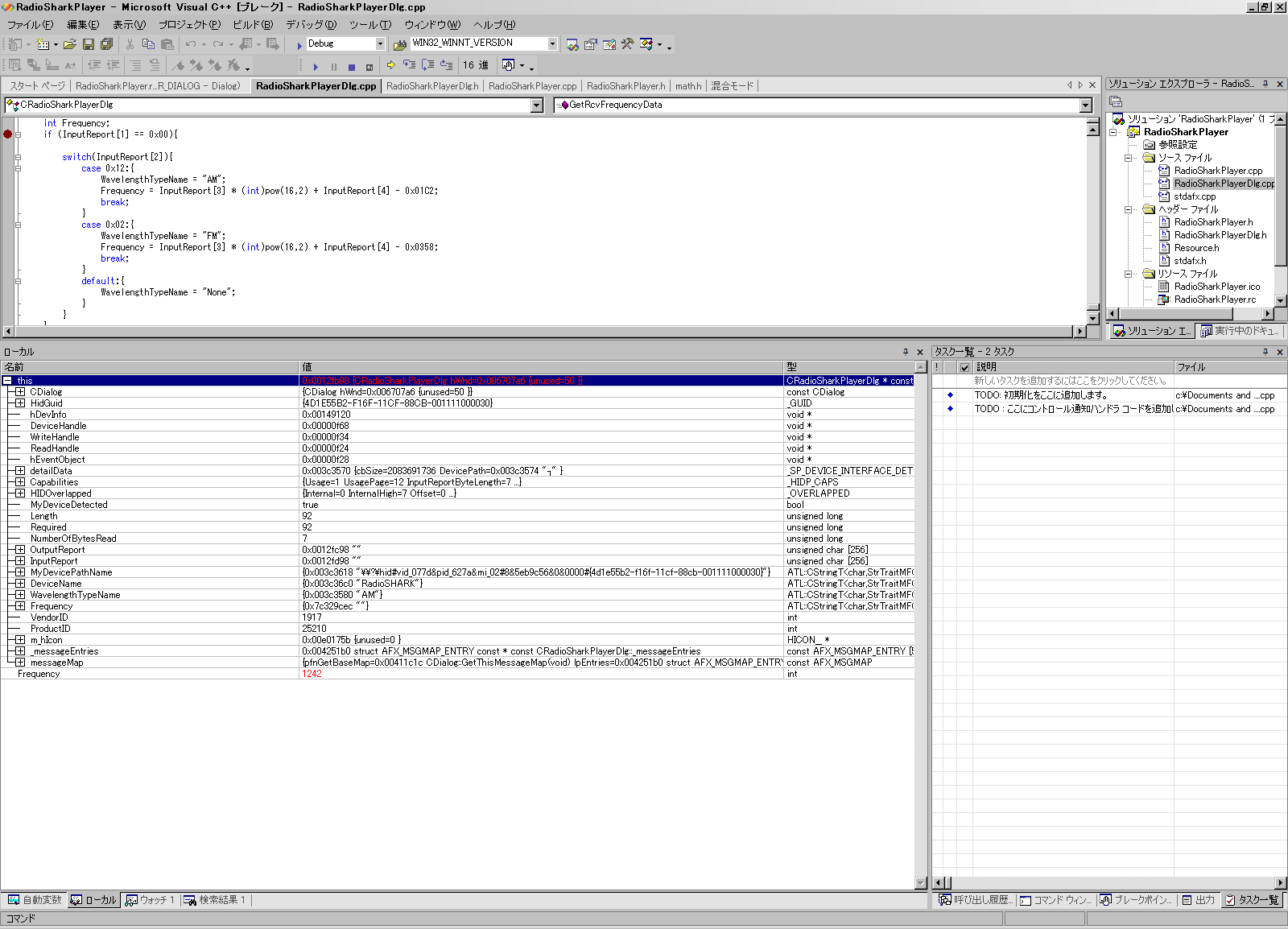1288x929 pixels.
Task: Select stdafx.cpp in Solution Explorer
Action: [x=1195, y=196]
